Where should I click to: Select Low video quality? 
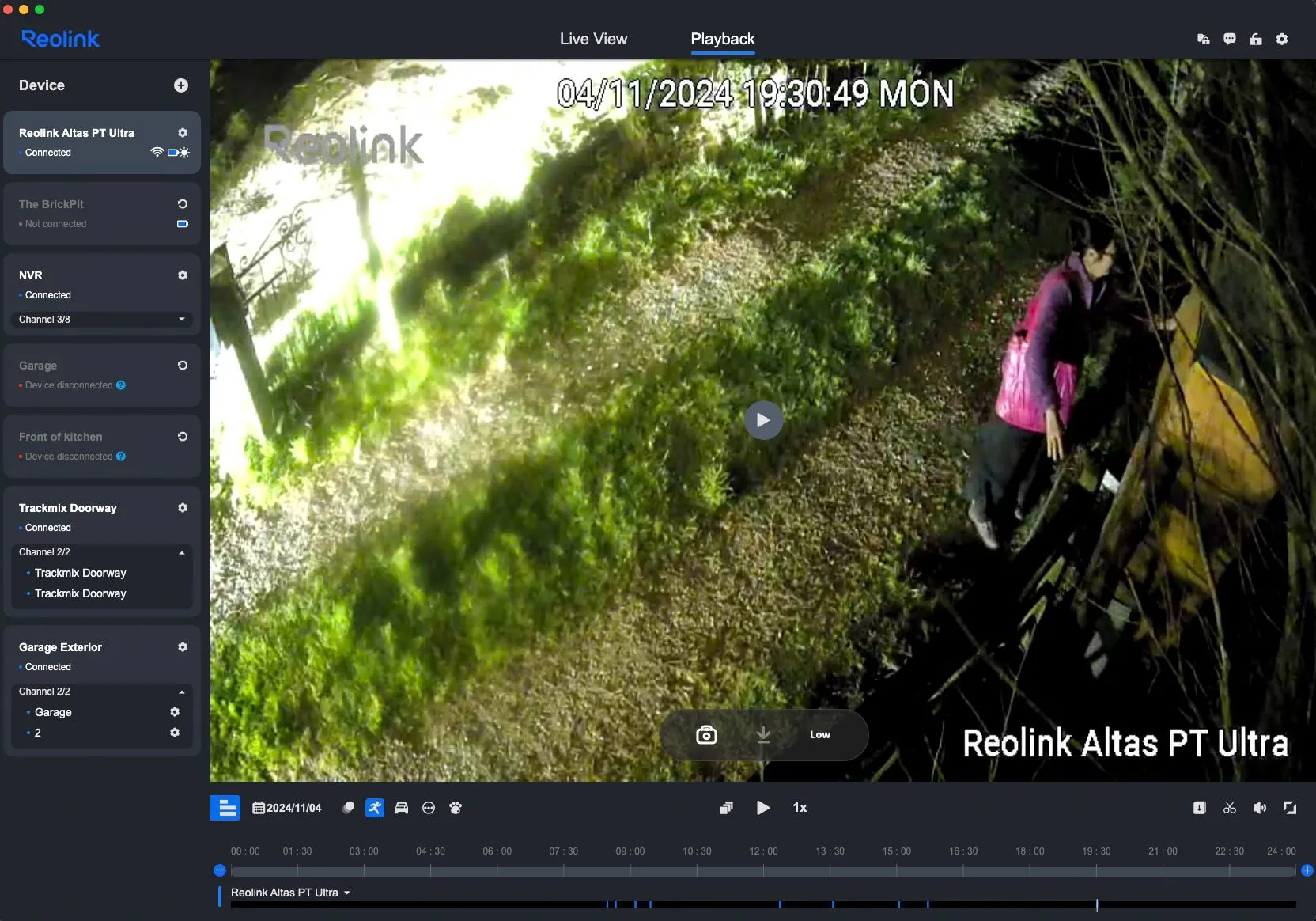[820, 734]
